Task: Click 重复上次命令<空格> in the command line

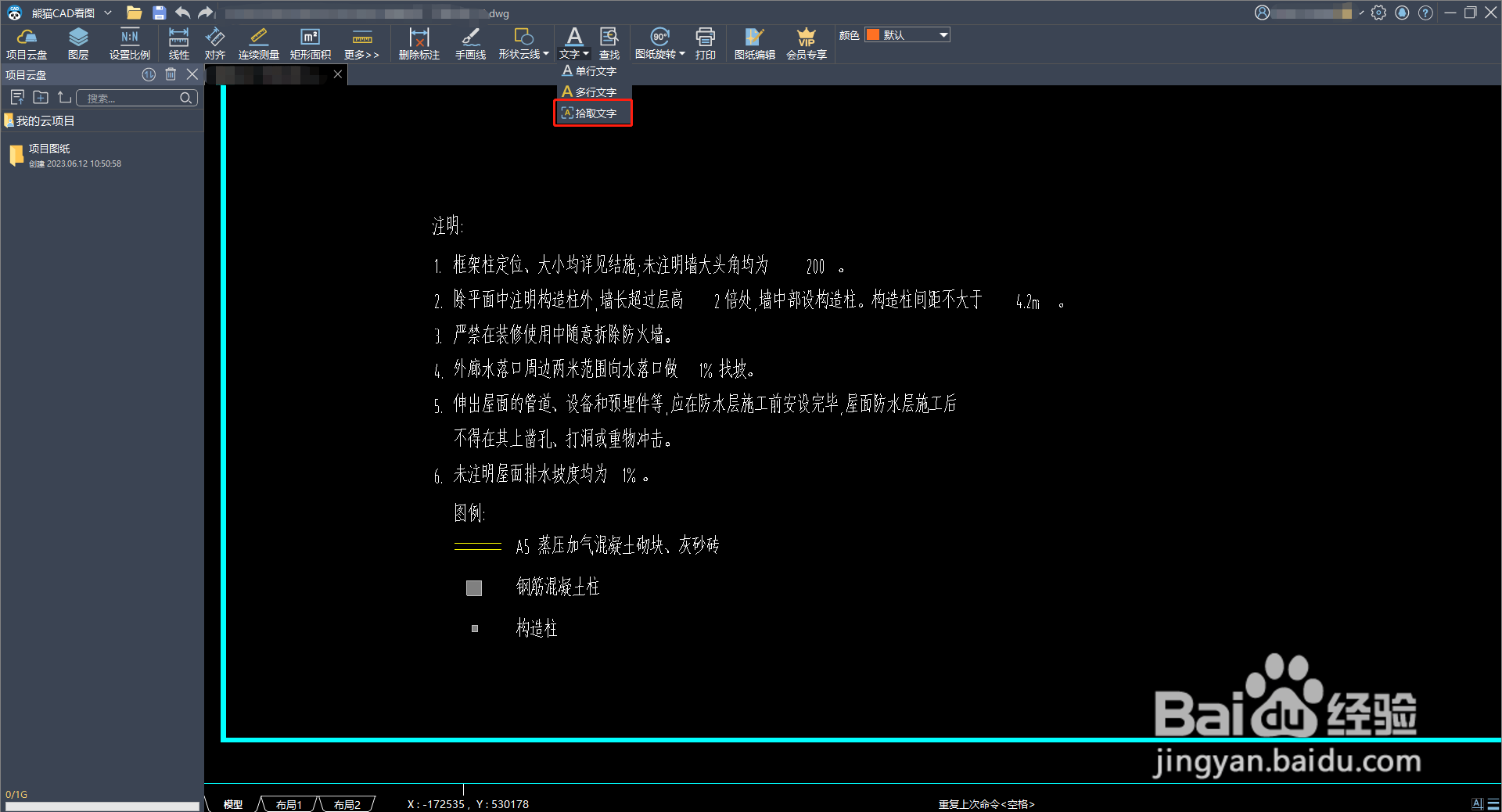Action: pos(986,804)
